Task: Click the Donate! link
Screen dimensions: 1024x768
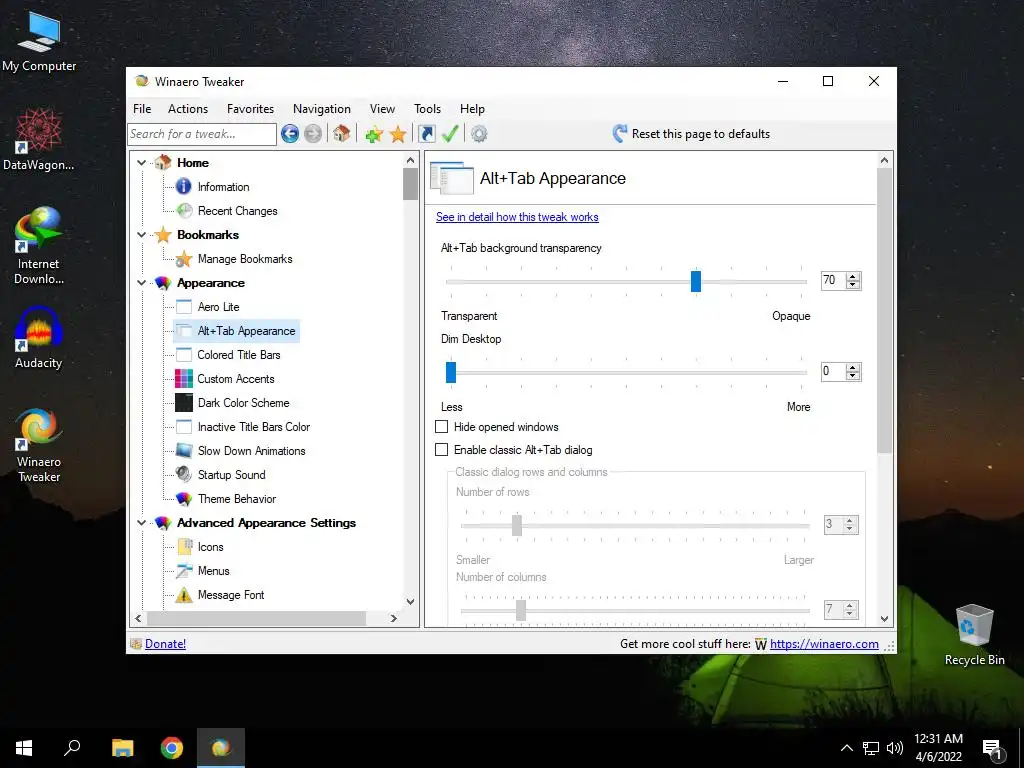Action: pyautogui.click(x=165, y=644)
